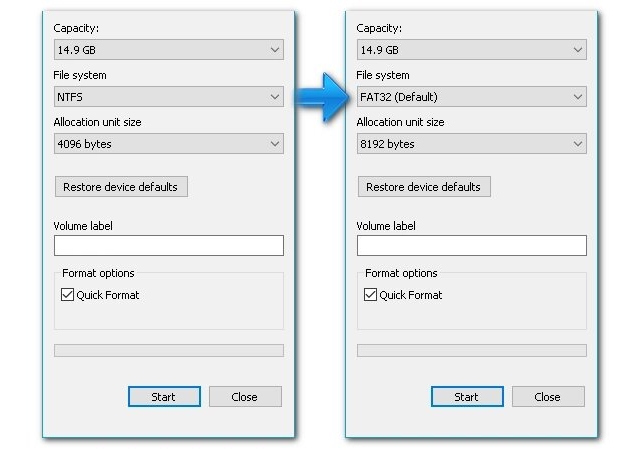637x450 pixels.
Task: Close the FAT32 format dialog using Close
Action: pyautogui.click(x=548, y=397)
